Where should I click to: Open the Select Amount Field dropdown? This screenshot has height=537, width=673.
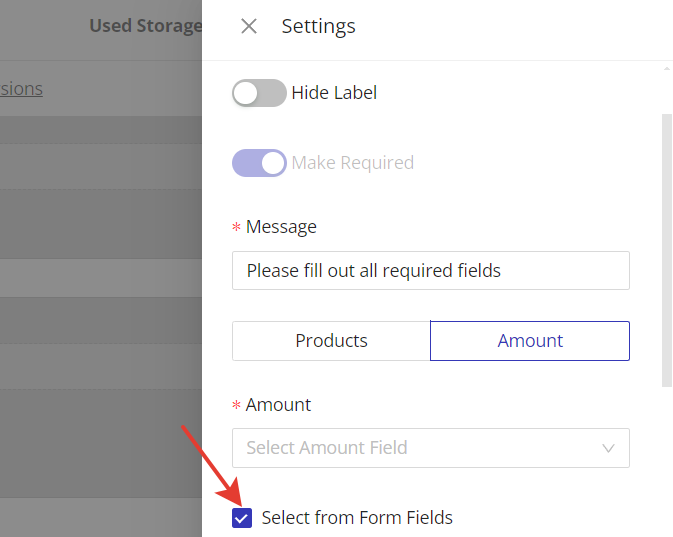coord(420,448)
